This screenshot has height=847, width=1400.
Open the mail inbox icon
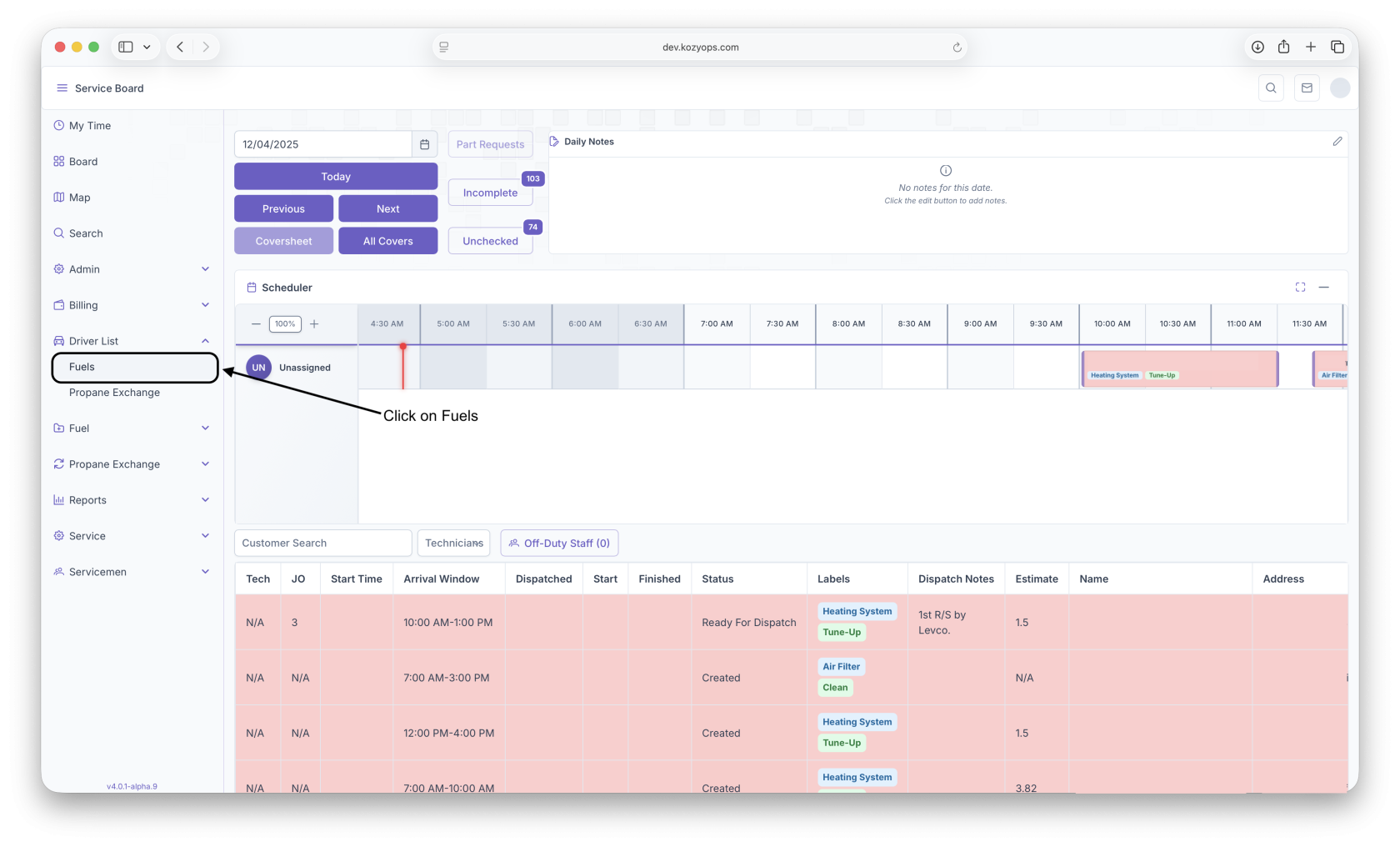pos(1306,88)
